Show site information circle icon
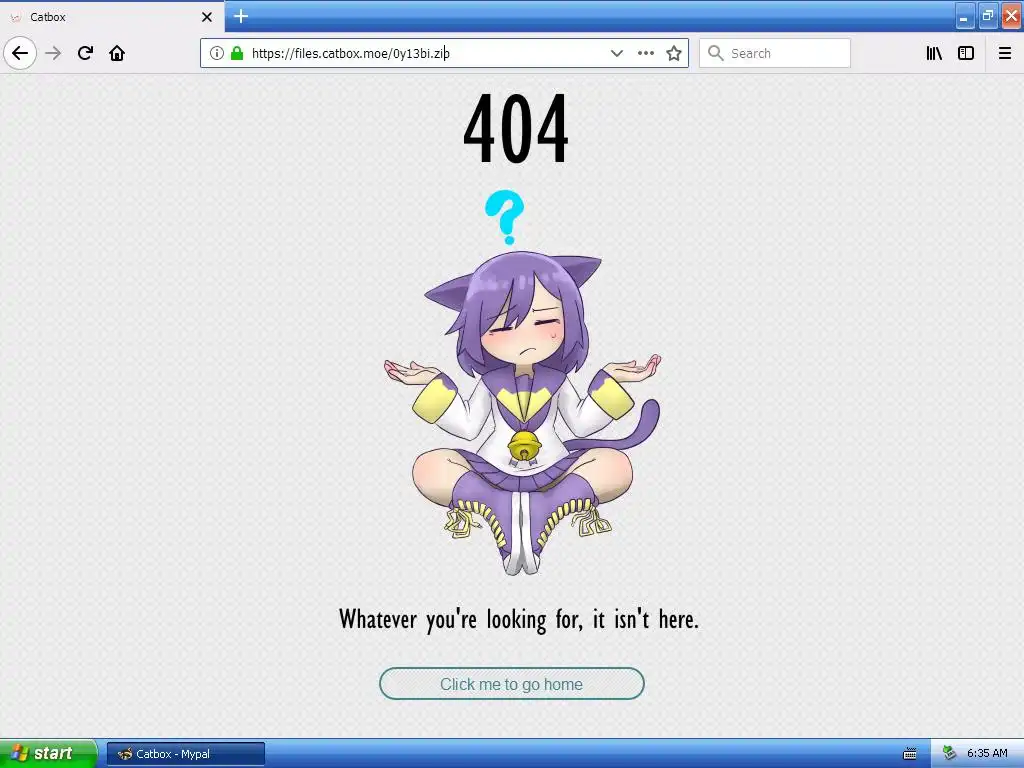The image size is (1024, 768). (217, 53)
